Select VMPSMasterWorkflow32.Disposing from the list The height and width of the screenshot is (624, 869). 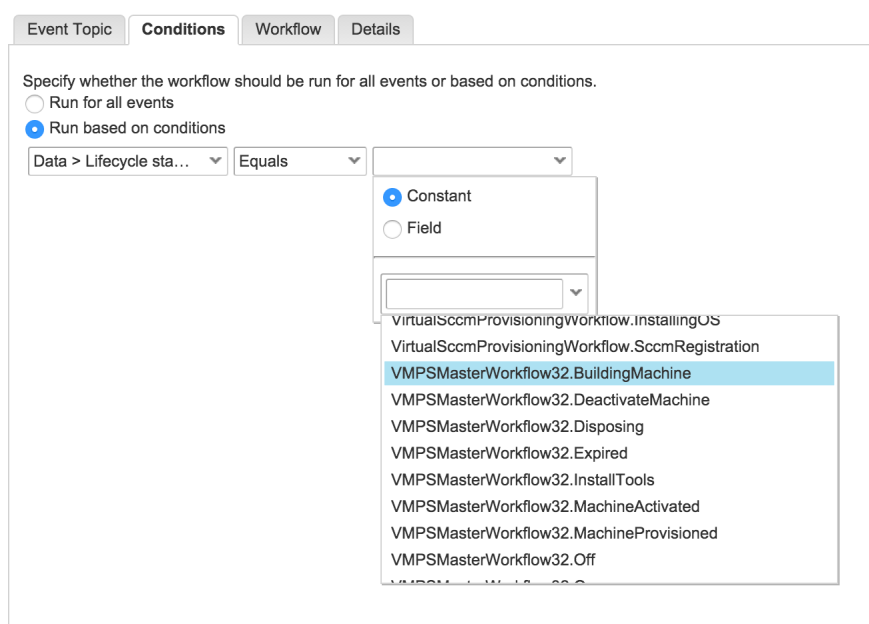coord(517,426)
